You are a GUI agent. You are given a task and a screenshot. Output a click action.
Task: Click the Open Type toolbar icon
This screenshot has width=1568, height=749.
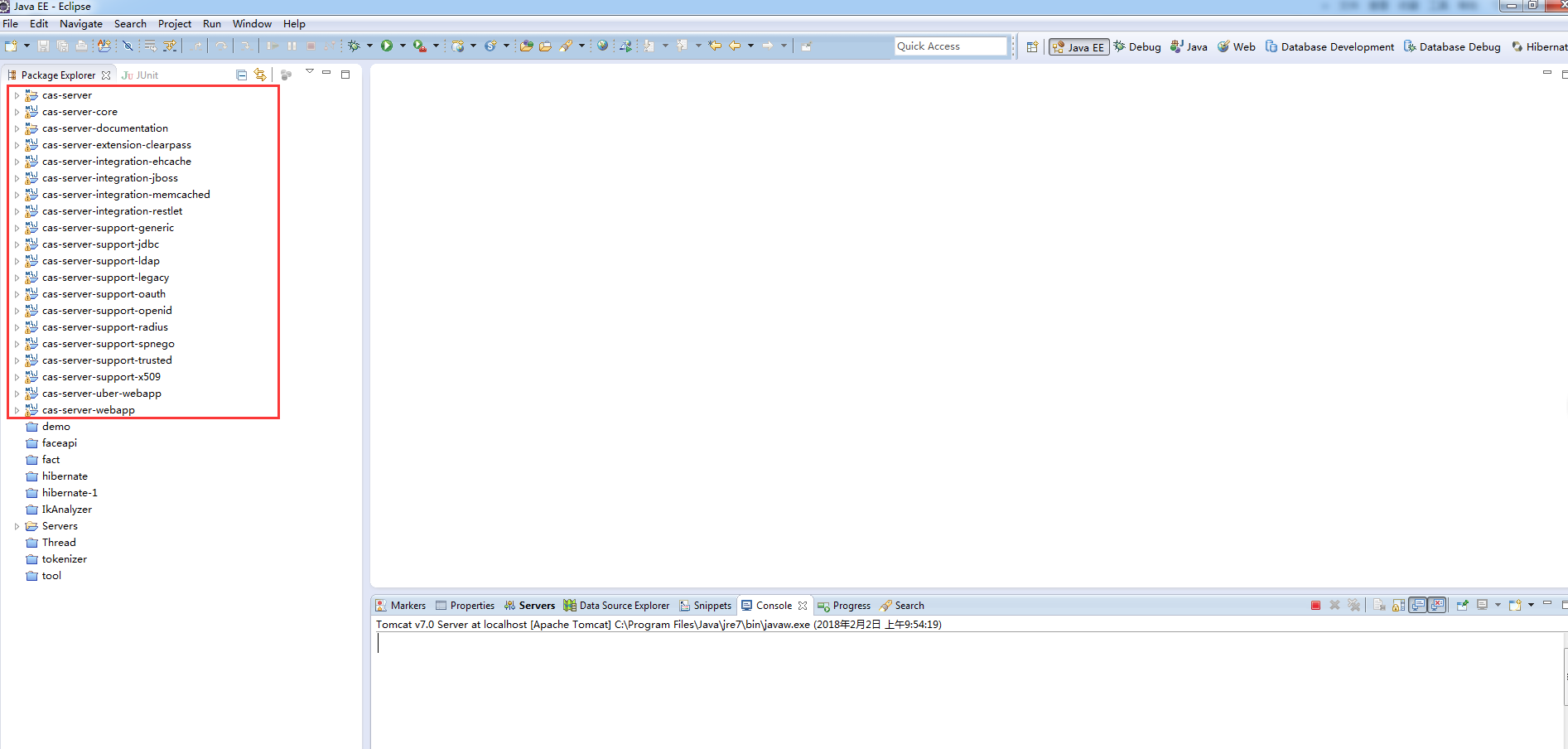point(526,46)
